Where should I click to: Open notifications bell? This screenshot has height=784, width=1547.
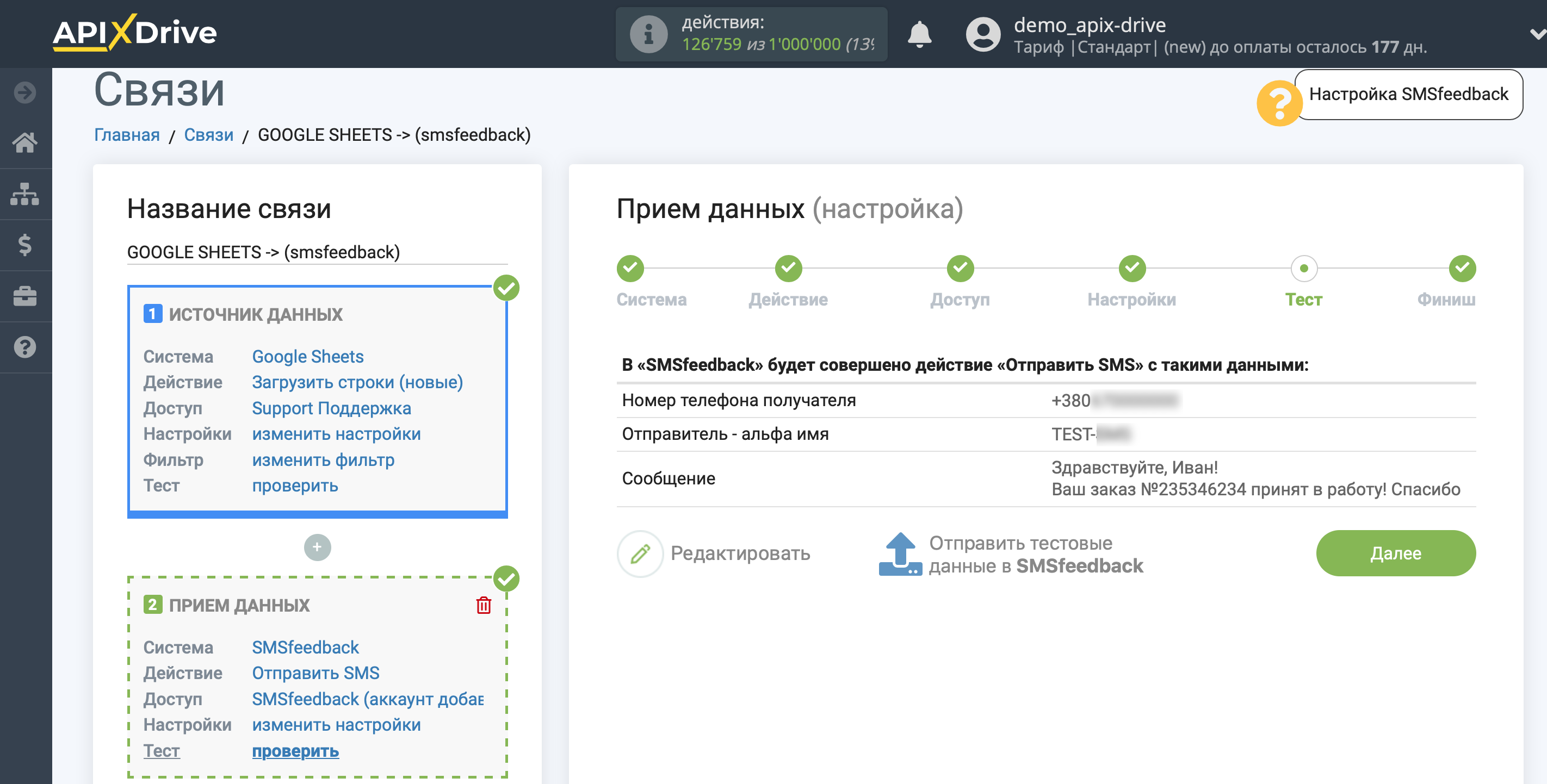click(x=919, y=34)
